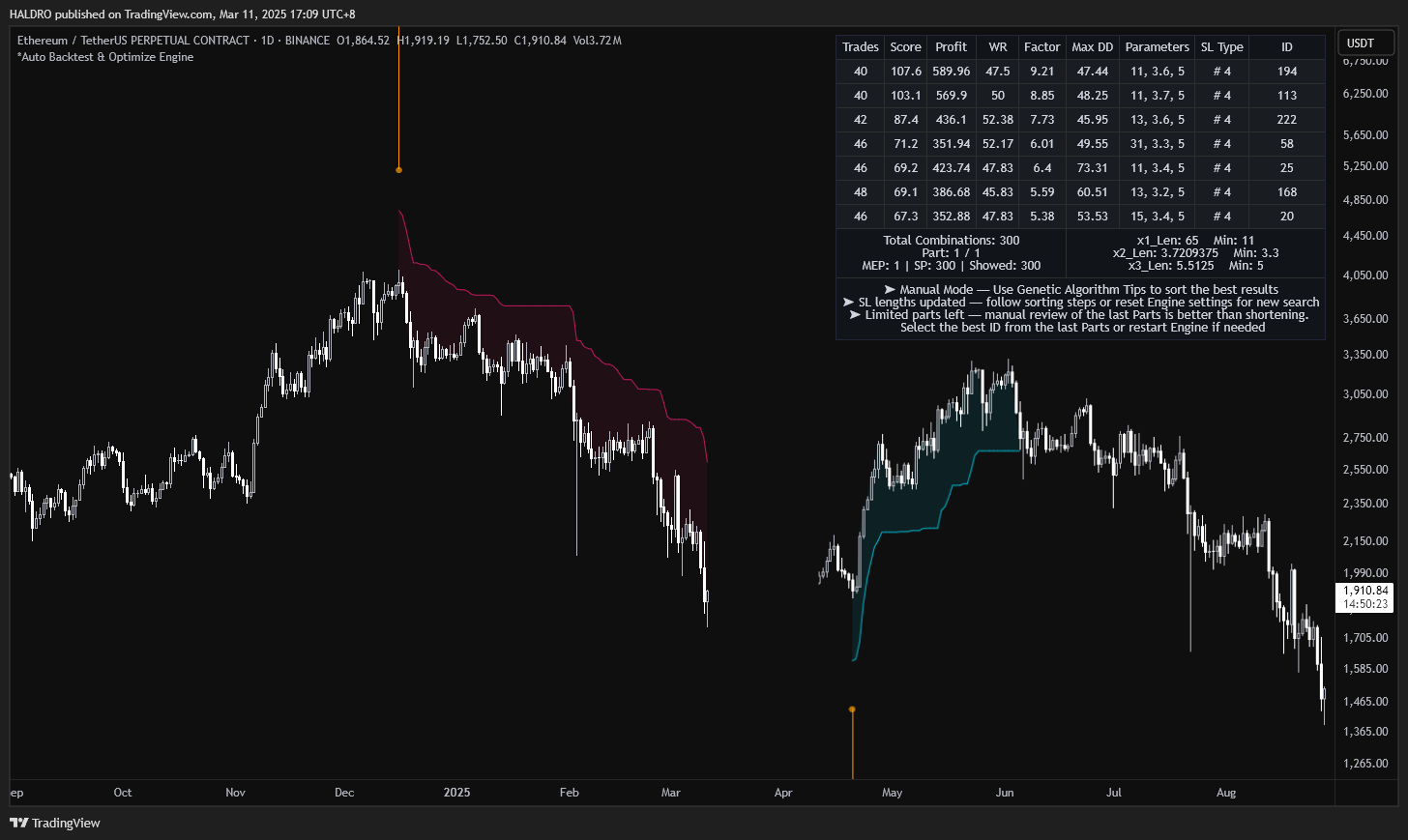Select the ID cell 113
The width and height of the screenshot is (1408, 840).
(x=1287, y=96)
